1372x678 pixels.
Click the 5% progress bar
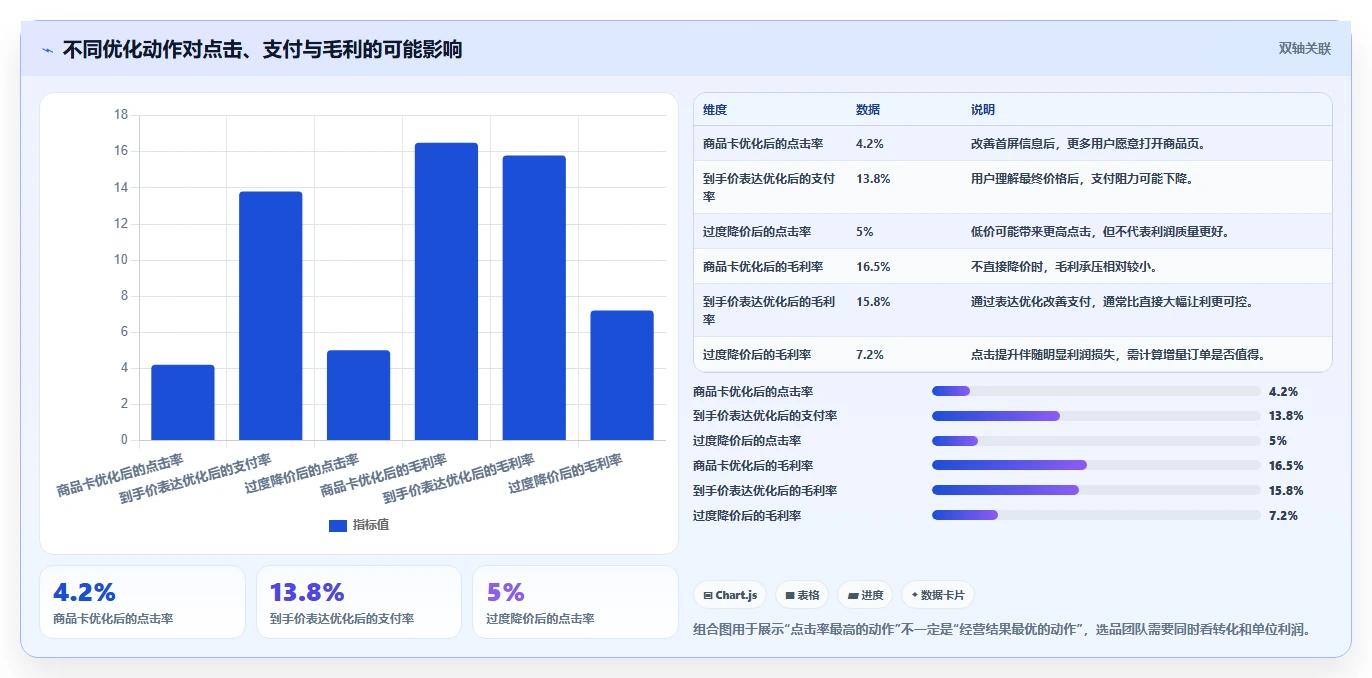pyautogui.click(x=1096, y=441)
